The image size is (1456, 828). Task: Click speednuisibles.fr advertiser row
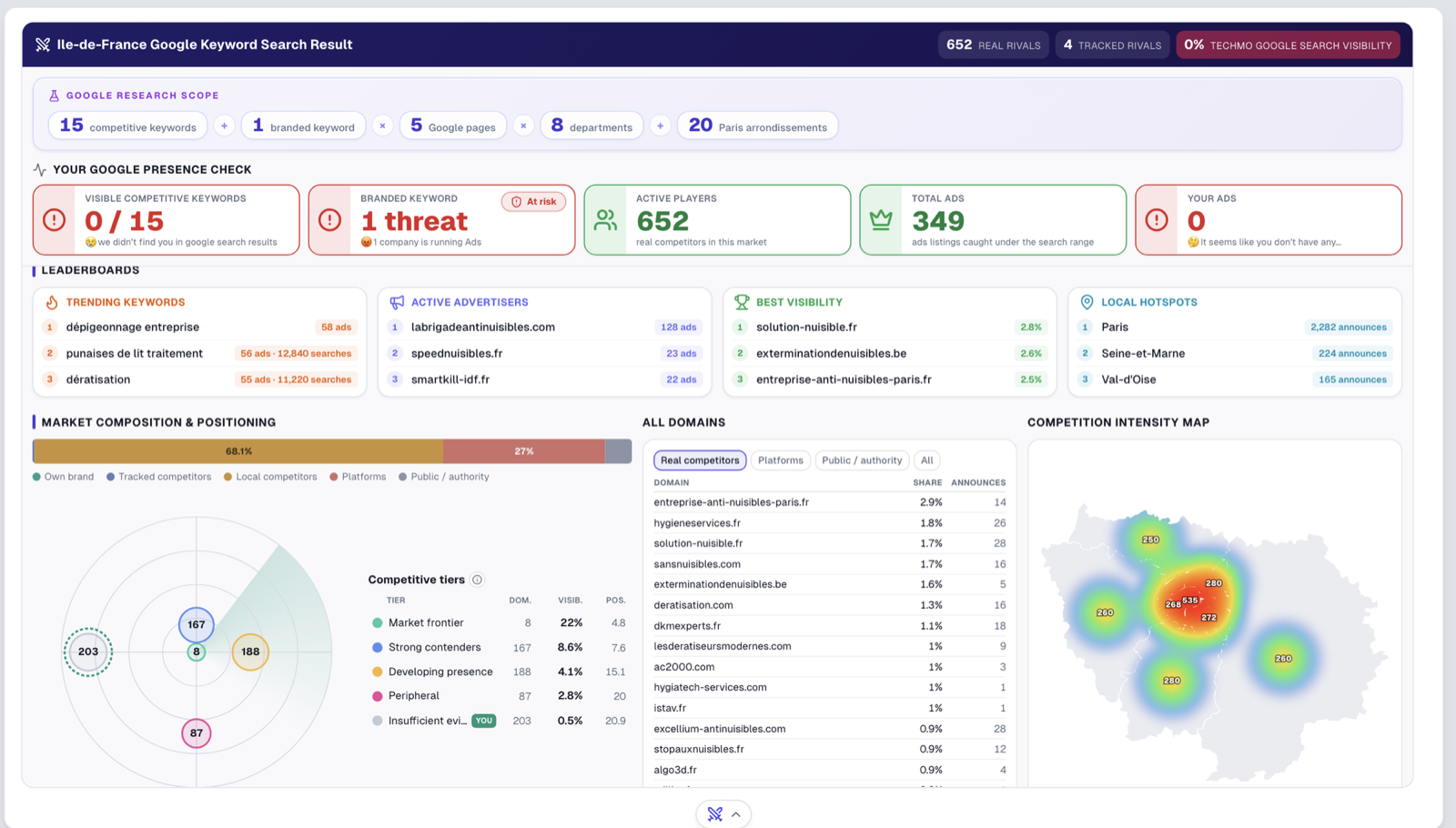click(x=544, y=353)
